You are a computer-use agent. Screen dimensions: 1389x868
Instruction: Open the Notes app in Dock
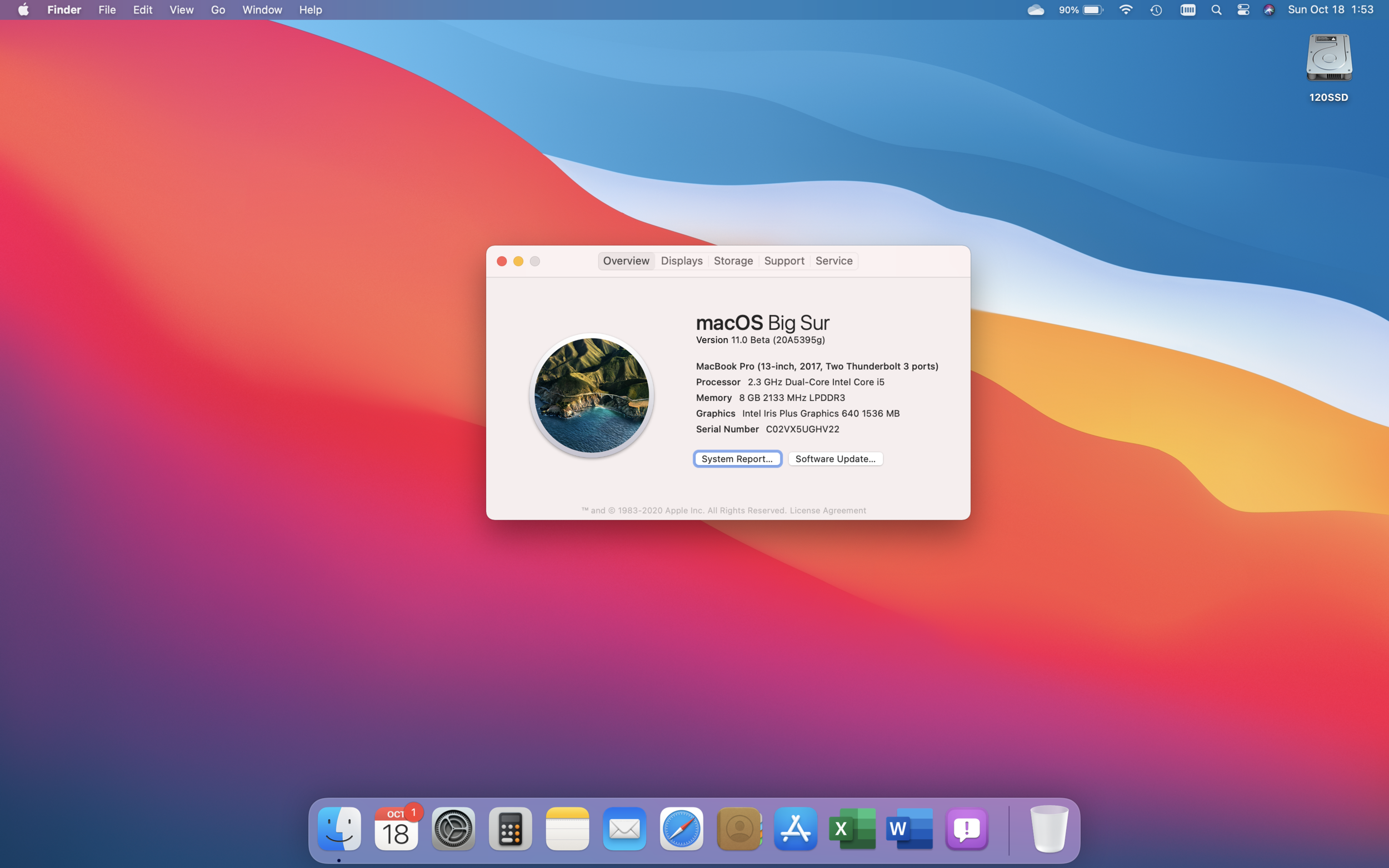coord(567,829)
